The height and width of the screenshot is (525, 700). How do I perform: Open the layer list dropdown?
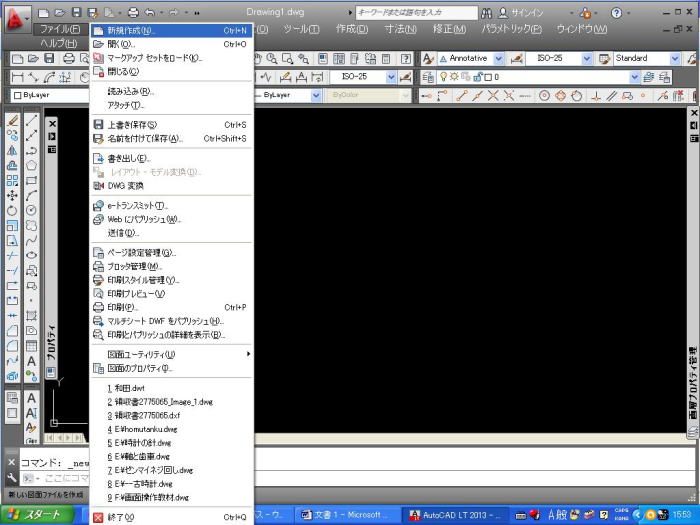(635, 77)
